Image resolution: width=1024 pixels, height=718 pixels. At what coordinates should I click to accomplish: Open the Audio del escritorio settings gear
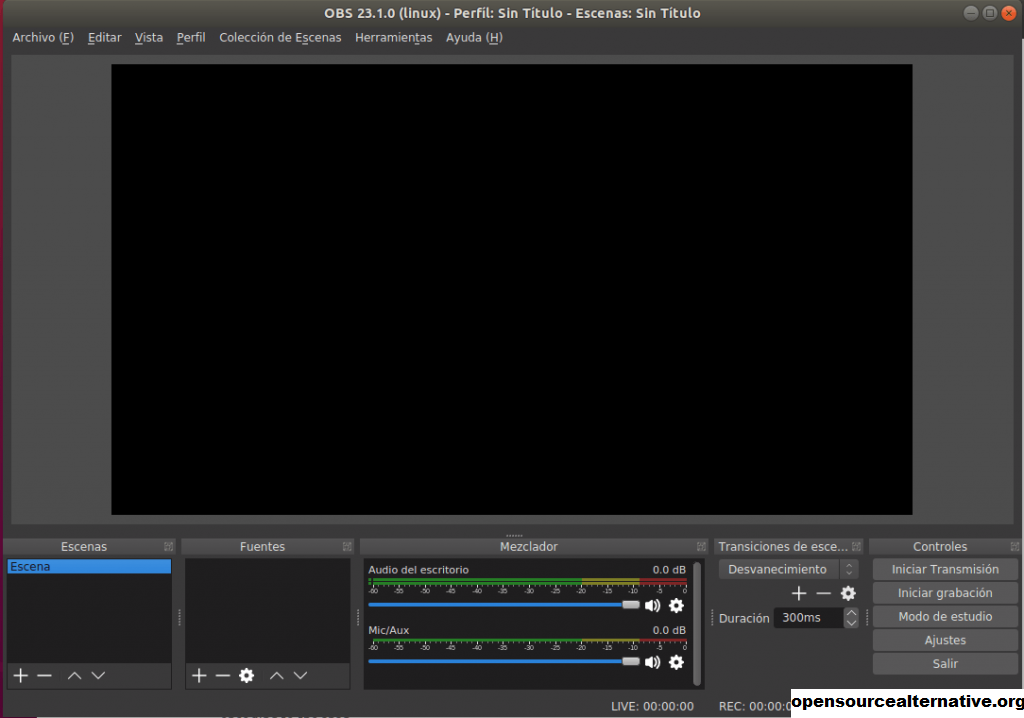coord(677,606)
